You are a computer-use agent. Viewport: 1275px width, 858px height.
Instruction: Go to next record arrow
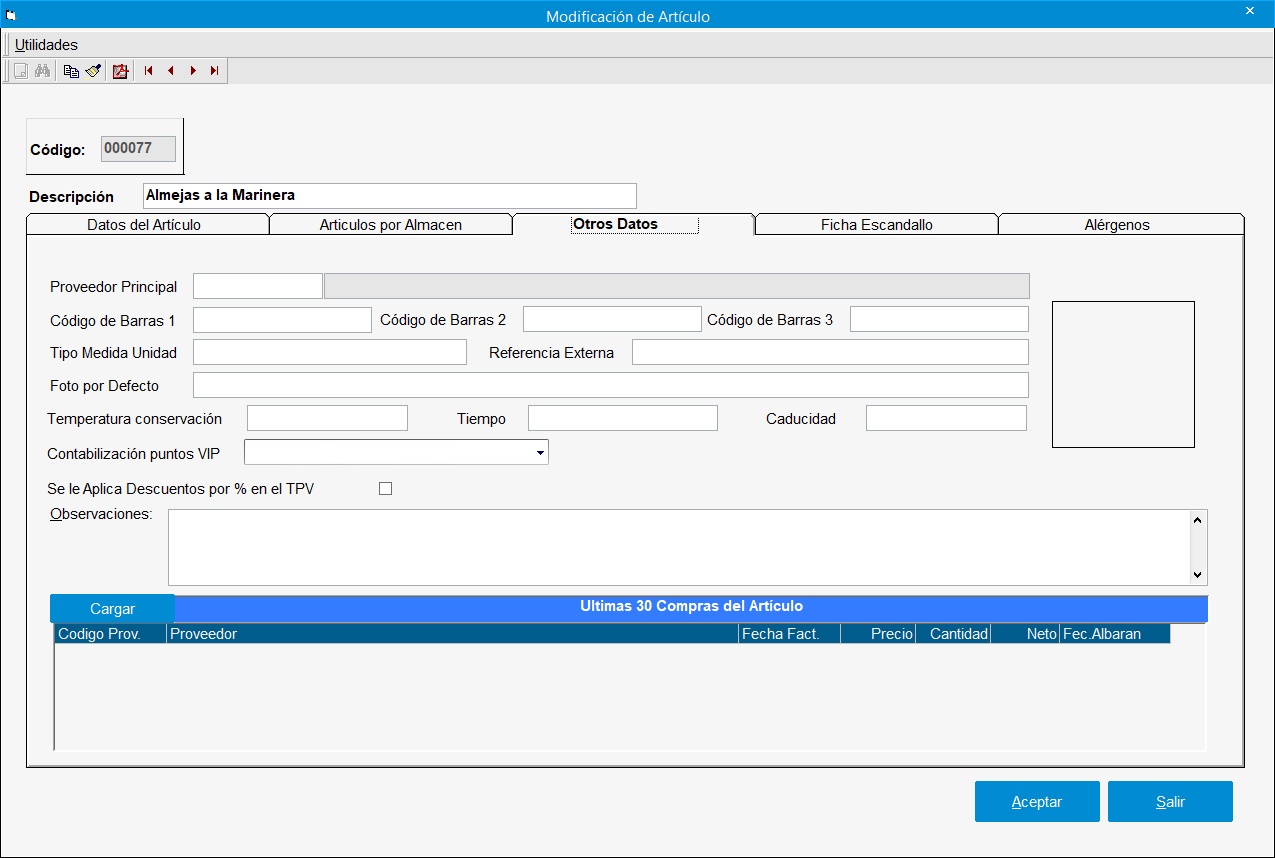click(x=193, y=71)
